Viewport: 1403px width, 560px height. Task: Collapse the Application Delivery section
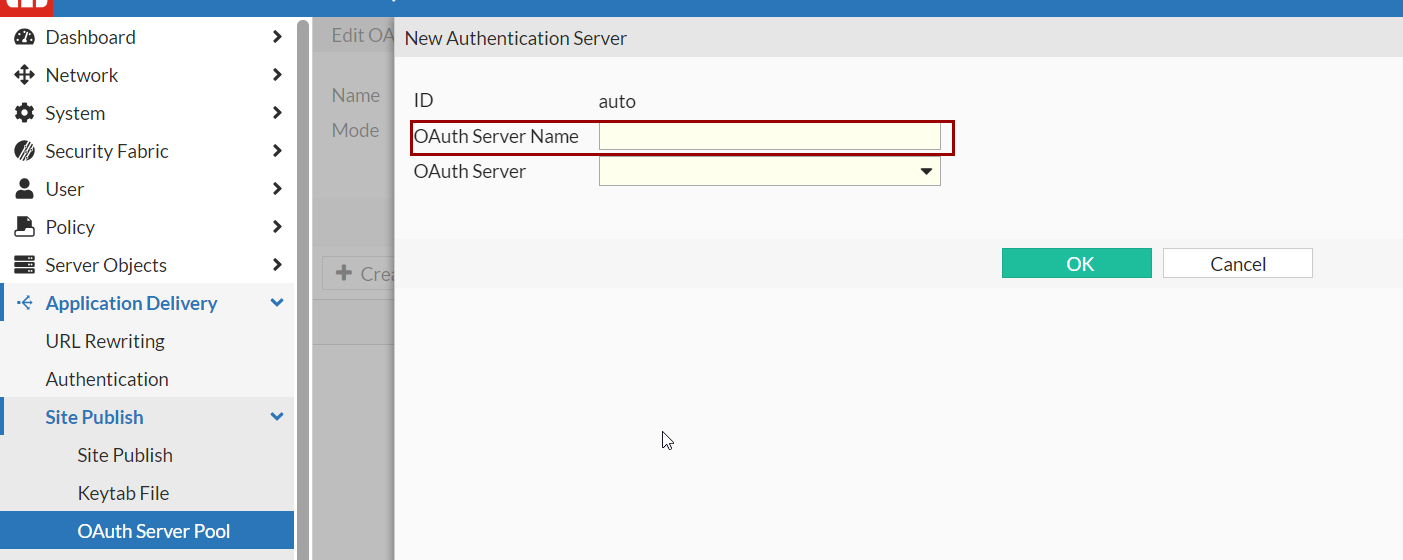pyautogui.click(x=277, y=303)
